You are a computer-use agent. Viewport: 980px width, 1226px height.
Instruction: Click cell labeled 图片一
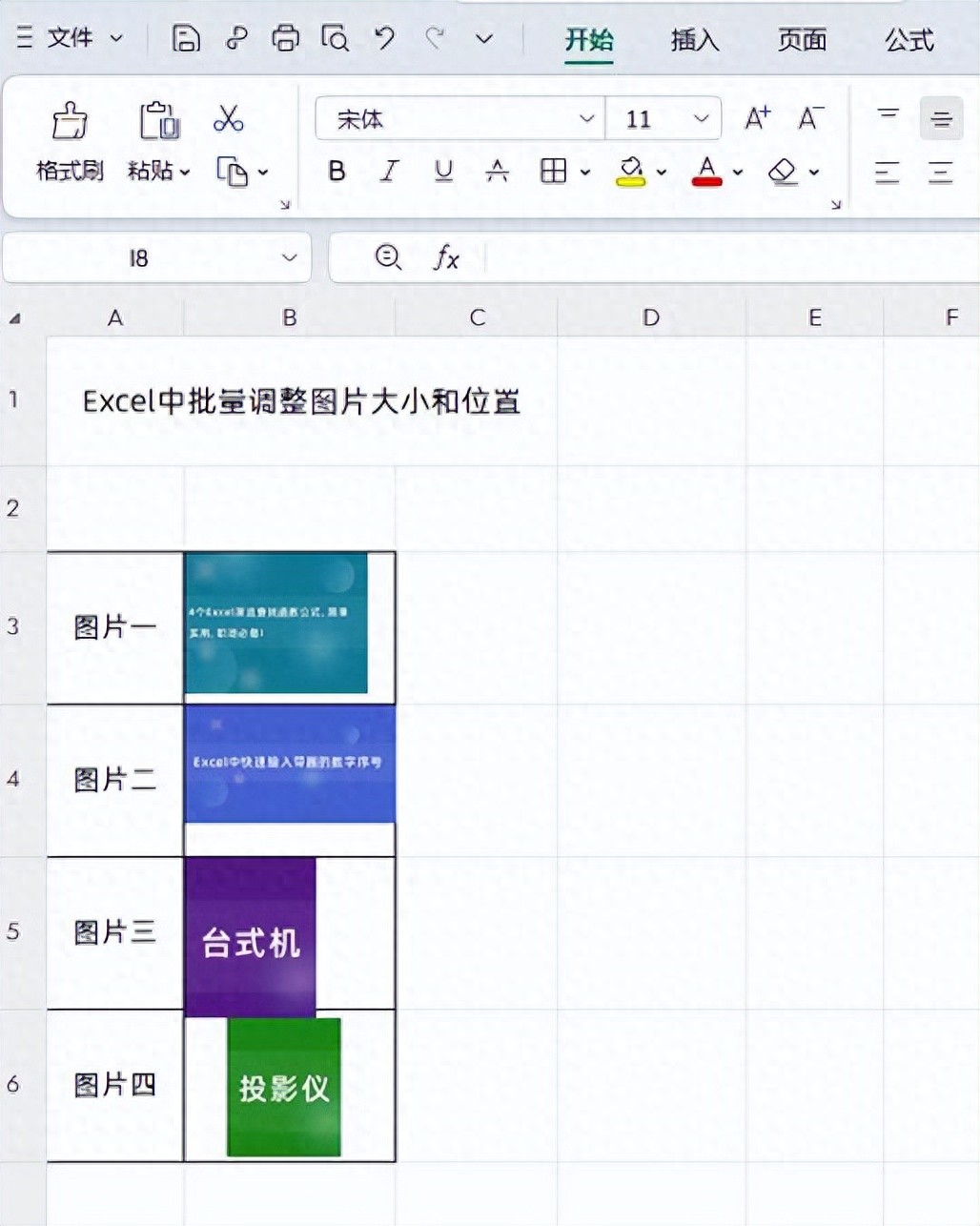pos(115,627)
